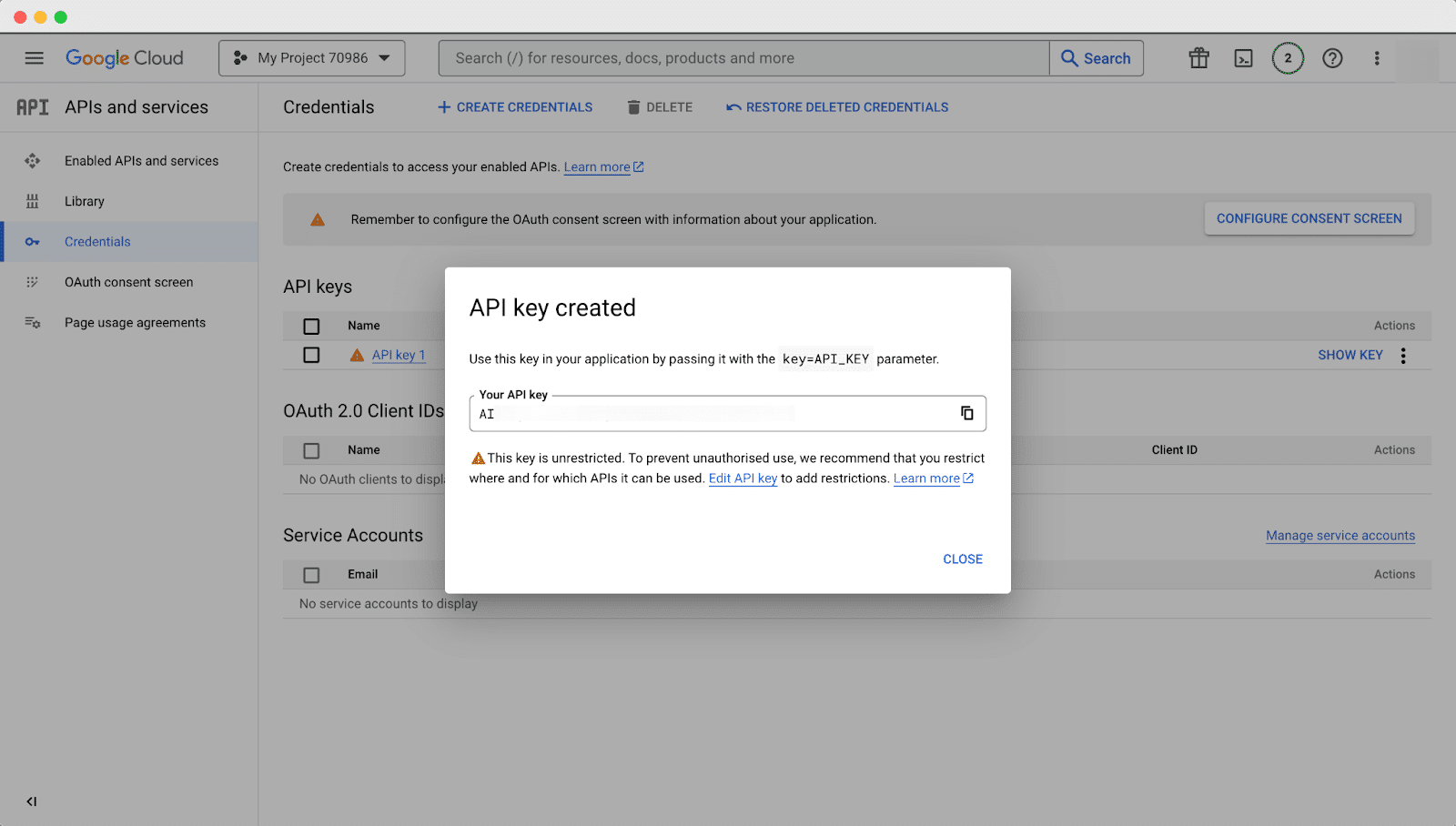The height and width of the screenshot is (826, 1456).
Task: Click the Delete credentials trash icon
Action: click(x=634, y=106)
